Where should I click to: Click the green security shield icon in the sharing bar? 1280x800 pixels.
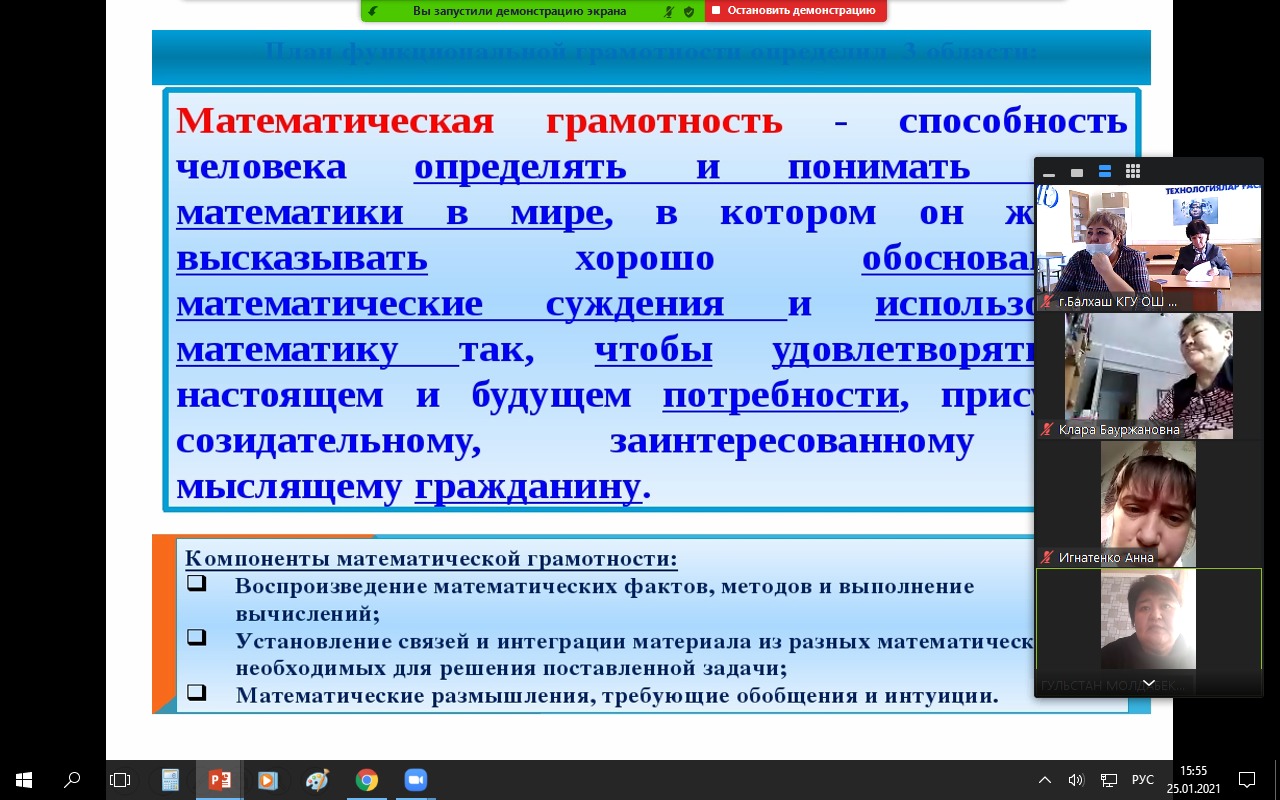(689, 11)
